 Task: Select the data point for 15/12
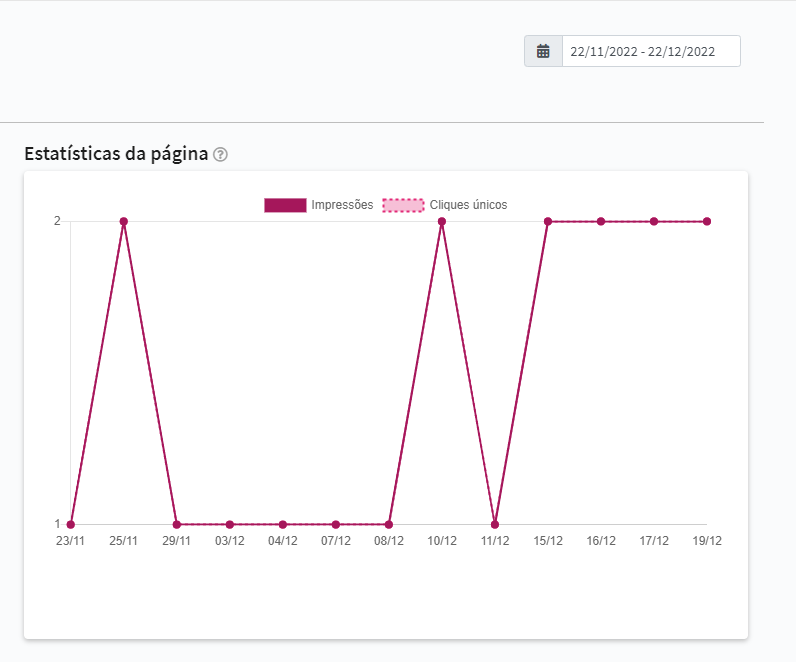pyautogui.click(x=548, y=221)
